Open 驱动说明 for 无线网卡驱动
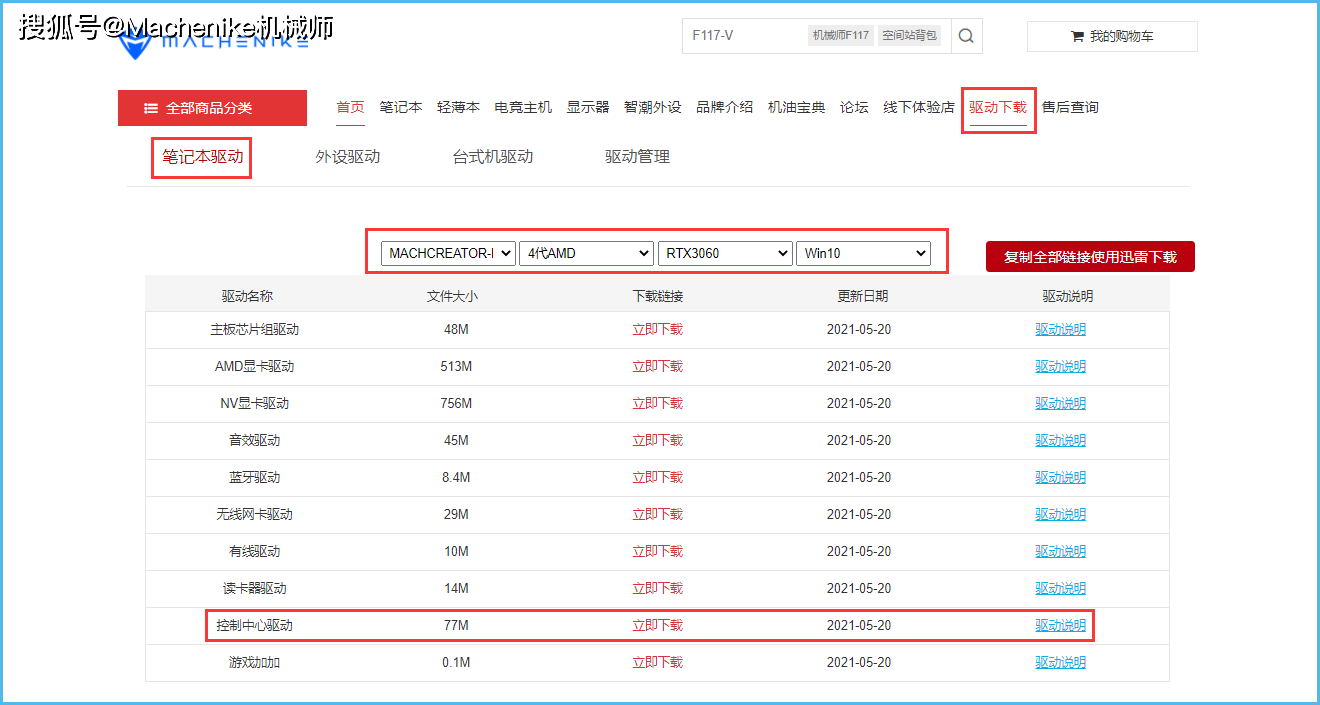Image resolution: width=1320 pixels, height=705 pixels. 1060,514
